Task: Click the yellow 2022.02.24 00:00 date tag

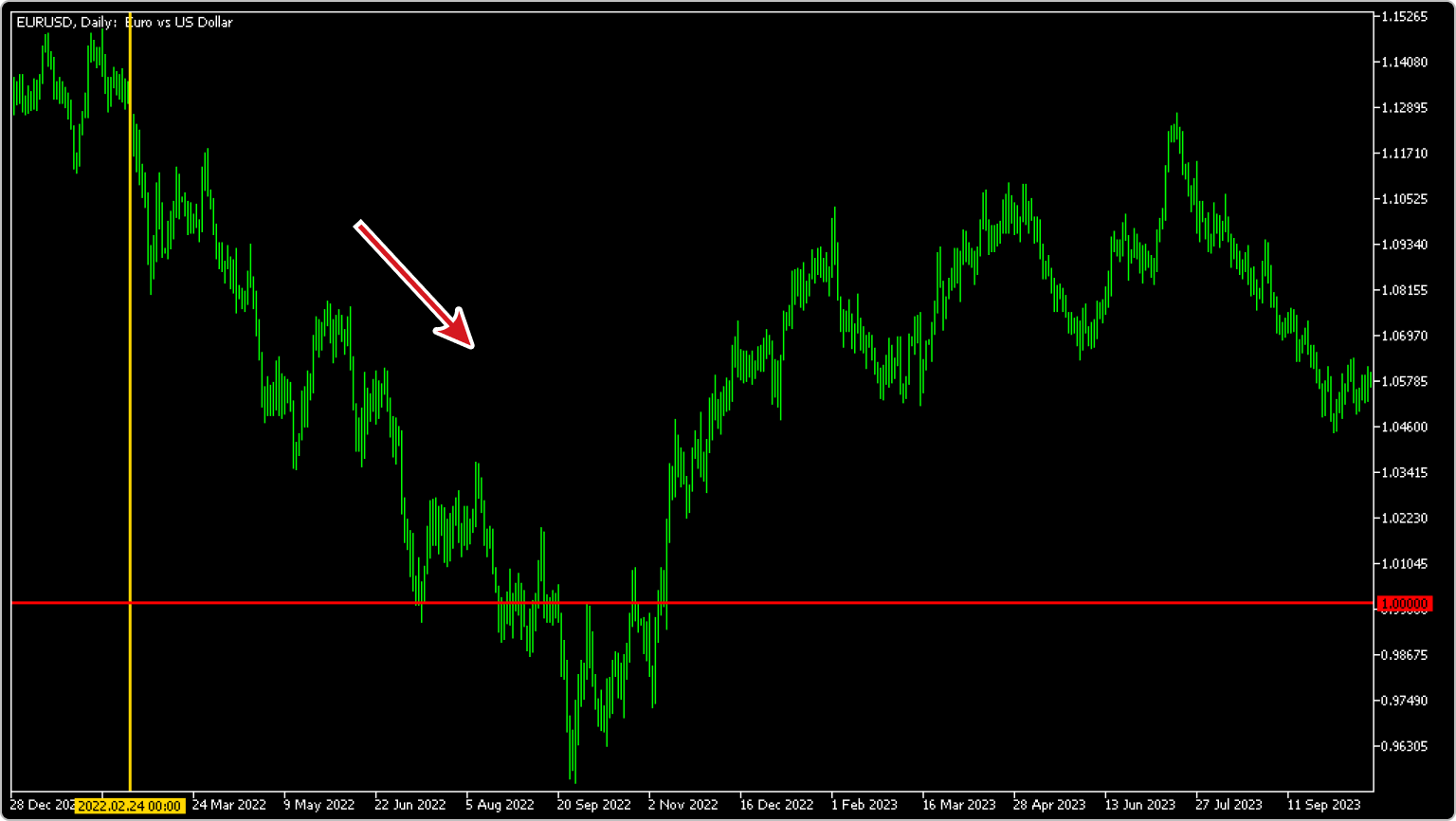Action: 129,806
